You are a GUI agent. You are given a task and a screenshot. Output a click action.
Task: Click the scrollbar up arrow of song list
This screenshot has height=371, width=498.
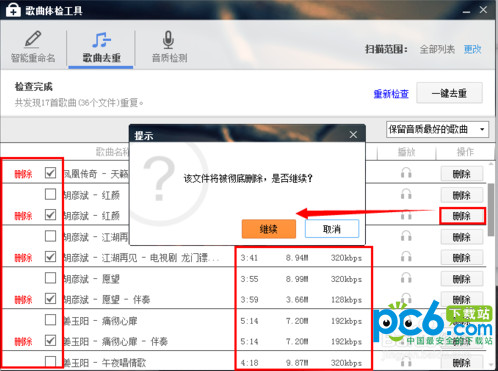491,164
